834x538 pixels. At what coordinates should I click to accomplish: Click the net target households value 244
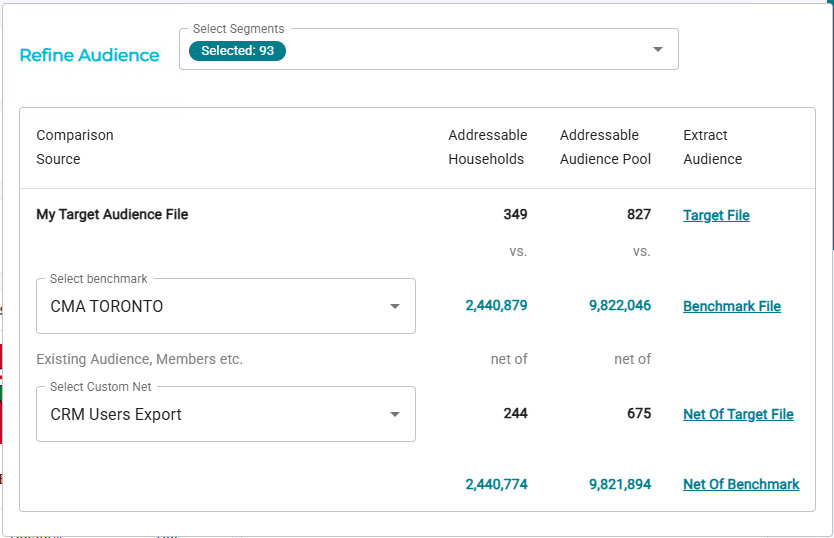point(515,414)
